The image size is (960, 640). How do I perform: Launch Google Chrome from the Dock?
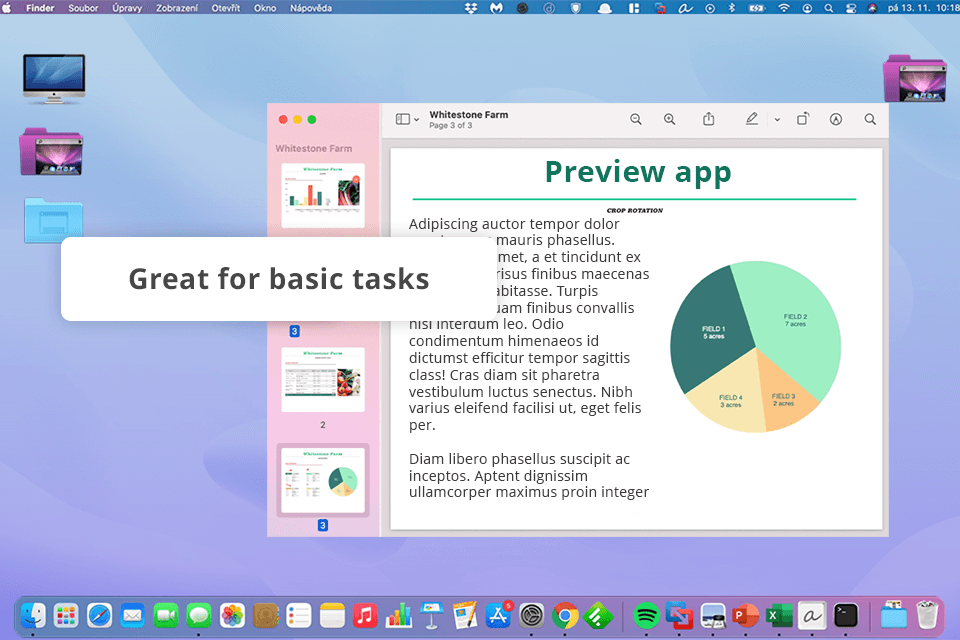coord(564,616)
